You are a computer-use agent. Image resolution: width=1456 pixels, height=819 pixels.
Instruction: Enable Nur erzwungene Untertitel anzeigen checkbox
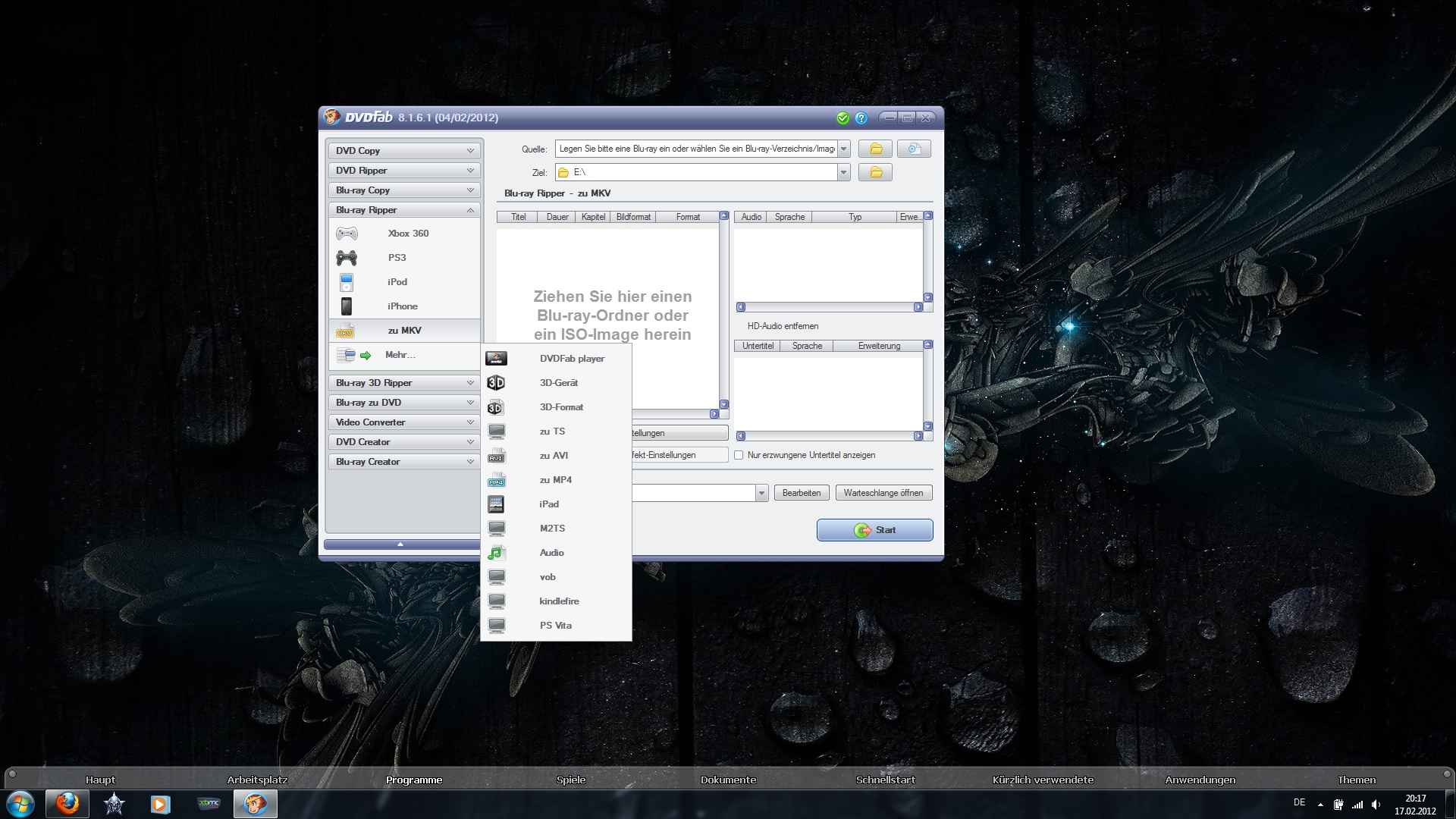tap(739, 455)
